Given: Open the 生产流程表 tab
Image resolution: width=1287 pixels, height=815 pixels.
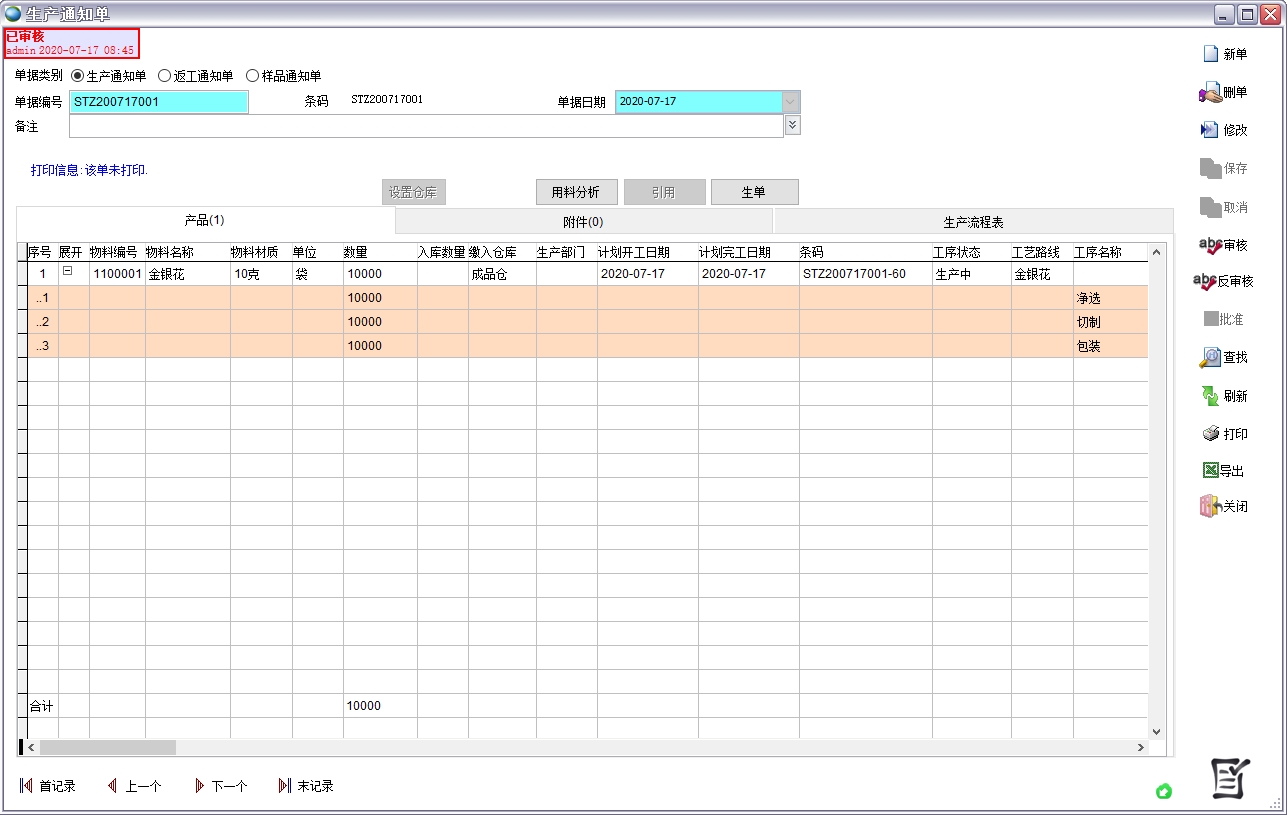Looking at the screenshot, I should click(x=973, y=222).
